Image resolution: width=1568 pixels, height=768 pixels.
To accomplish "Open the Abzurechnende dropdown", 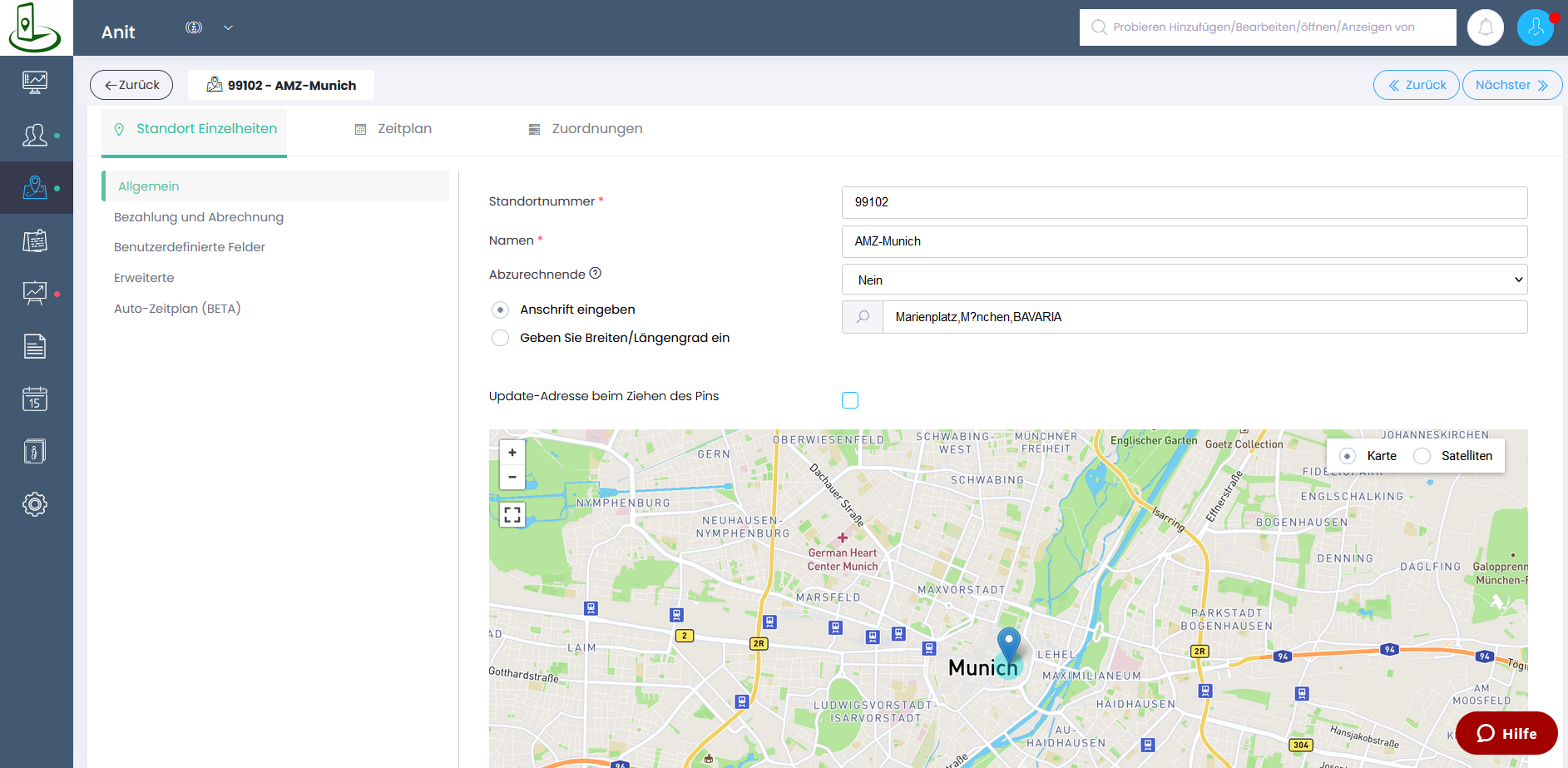I will pos(1184,280).
